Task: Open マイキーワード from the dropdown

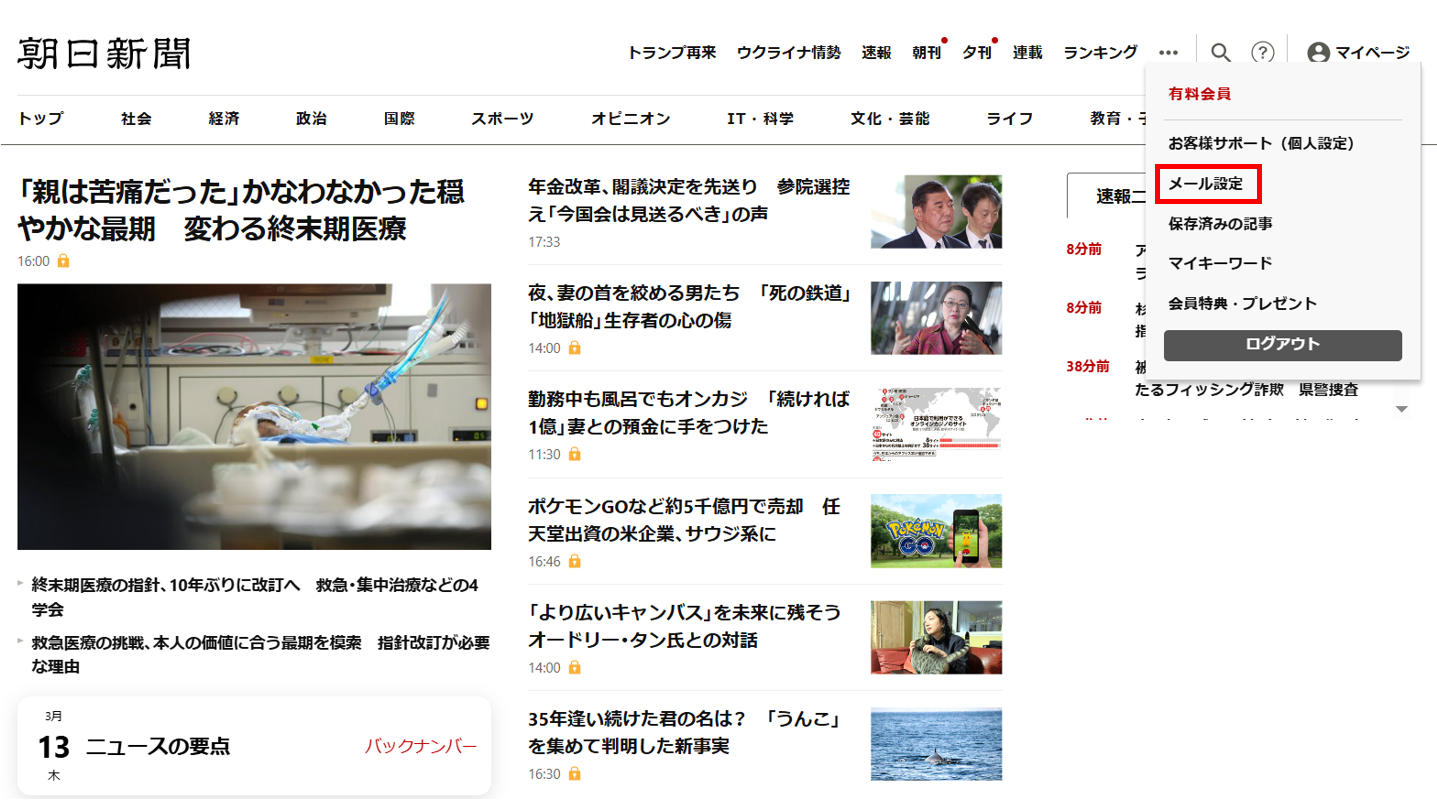Action: [1220, 263]
